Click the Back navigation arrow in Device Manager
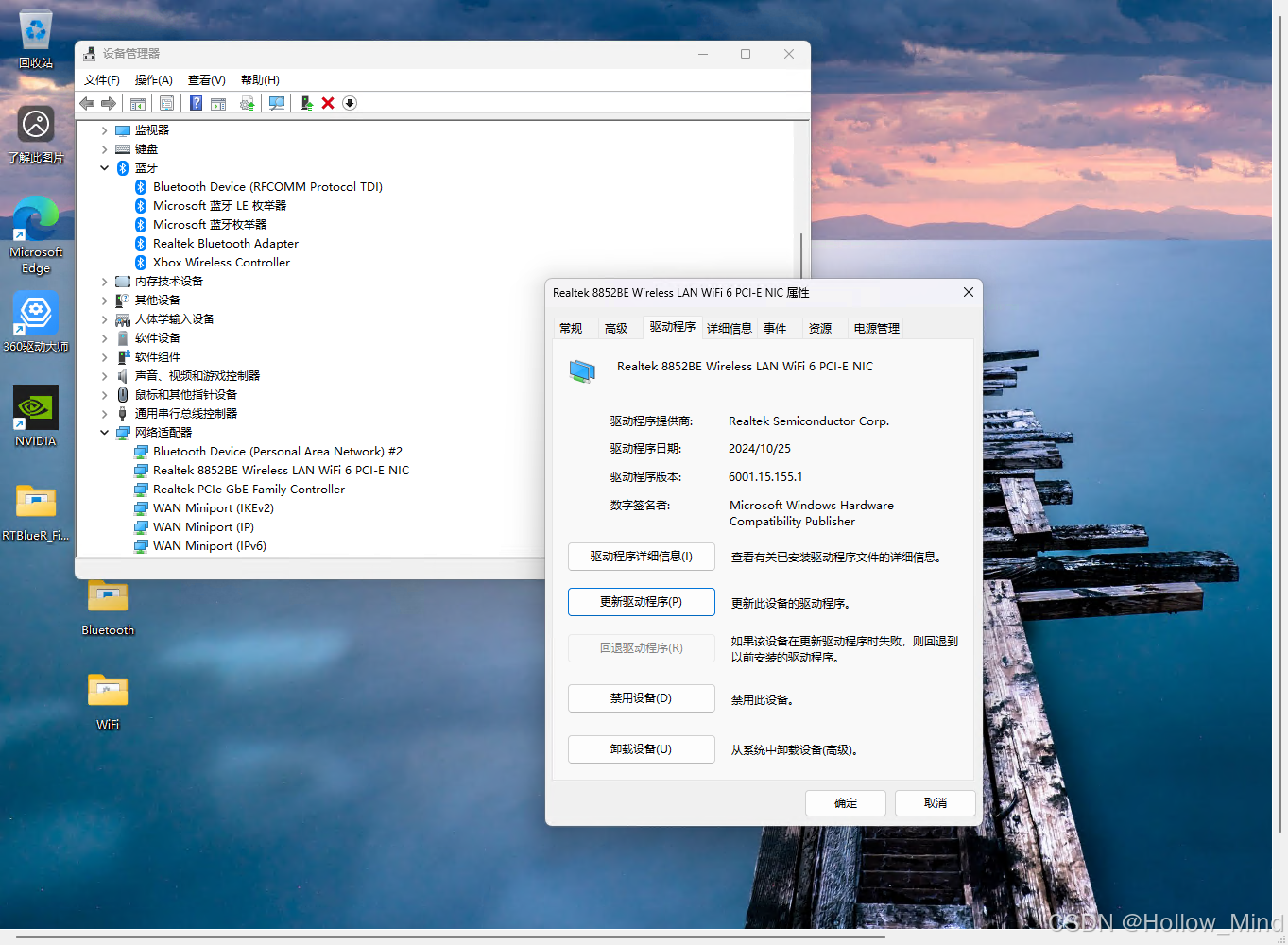The width and height of the screenshot is (1288, 945). 87,103
